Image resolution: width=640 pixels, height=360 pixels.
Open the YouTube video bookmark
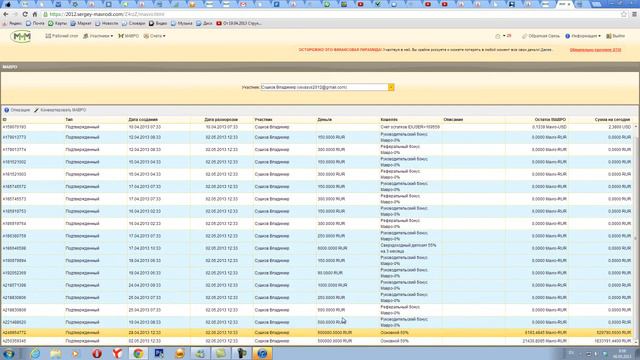(239, 24)
